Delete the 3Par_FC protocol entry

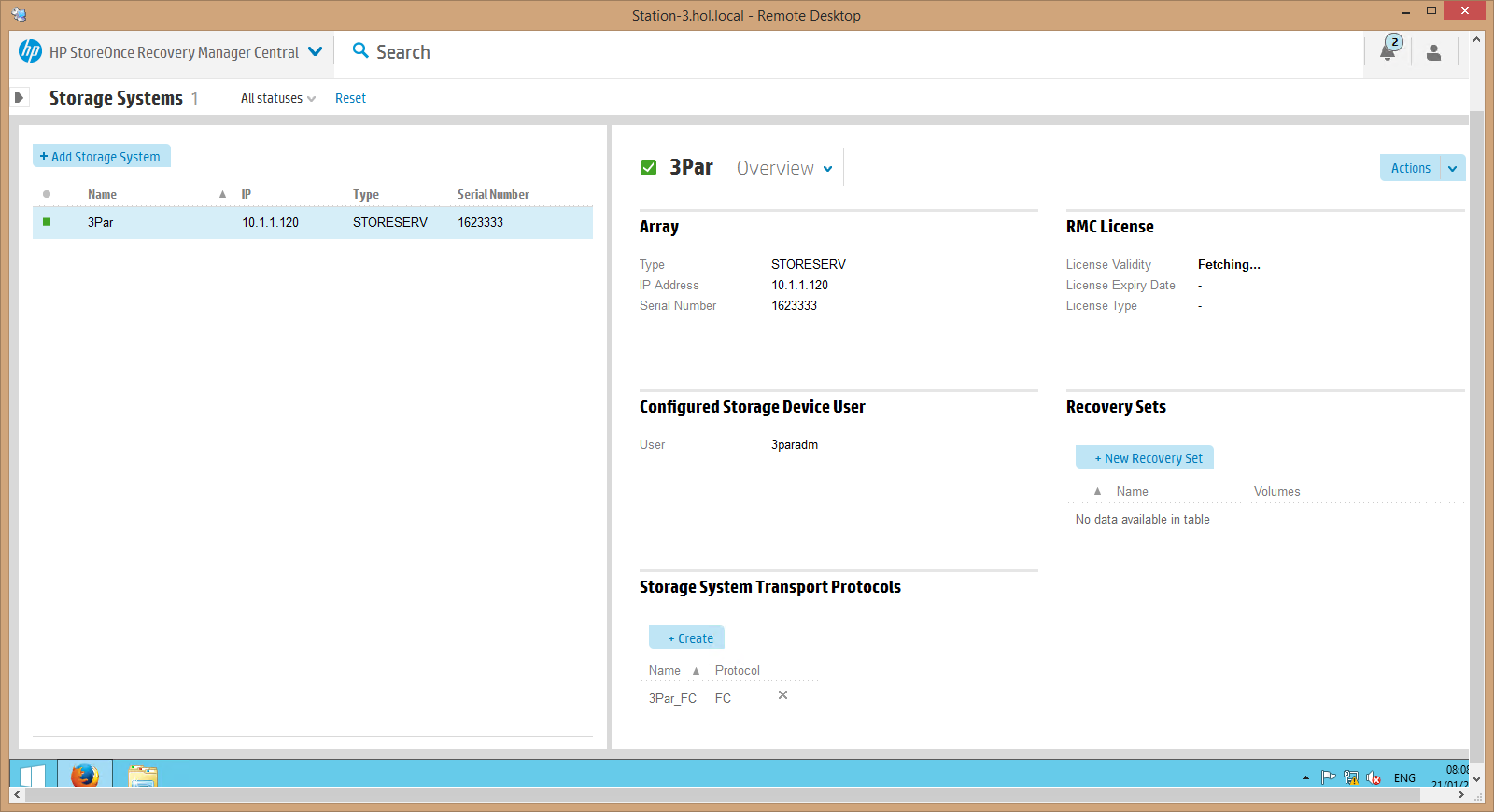[x=782, y=695]
